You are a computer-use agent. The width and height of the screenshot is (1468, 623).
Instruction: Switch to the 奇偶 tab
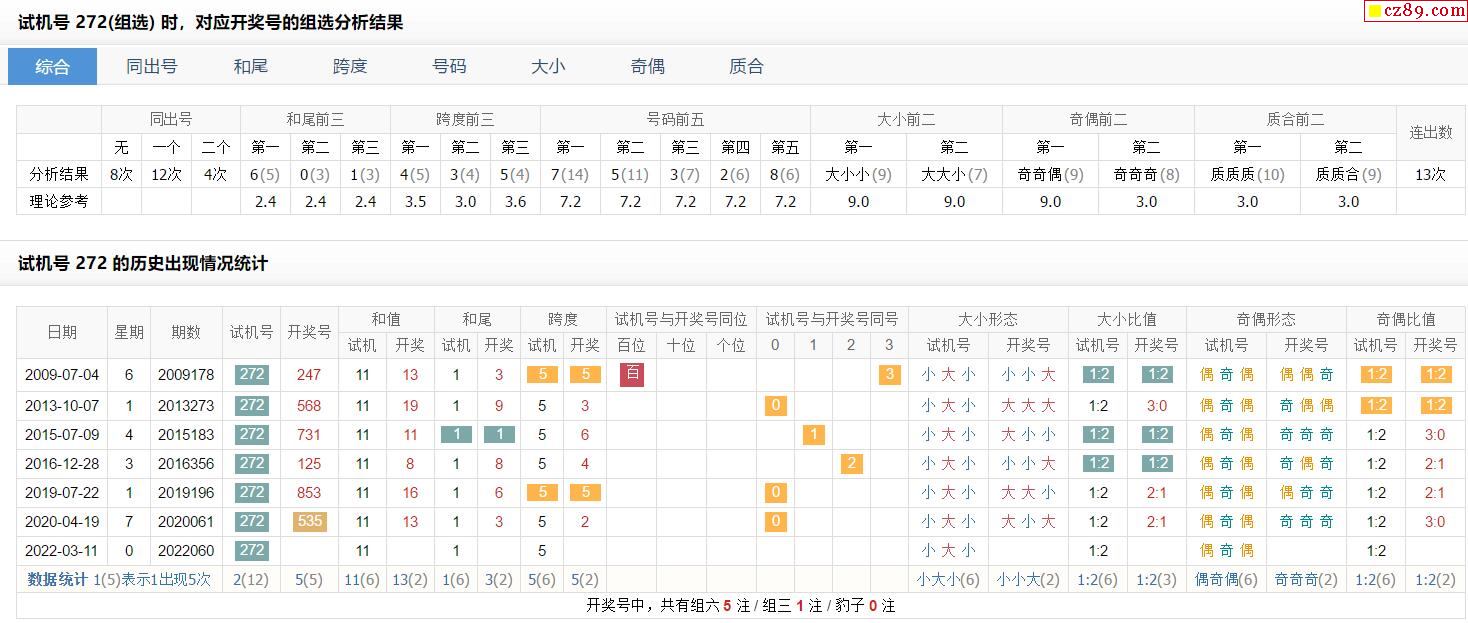(x=647, y=67)
